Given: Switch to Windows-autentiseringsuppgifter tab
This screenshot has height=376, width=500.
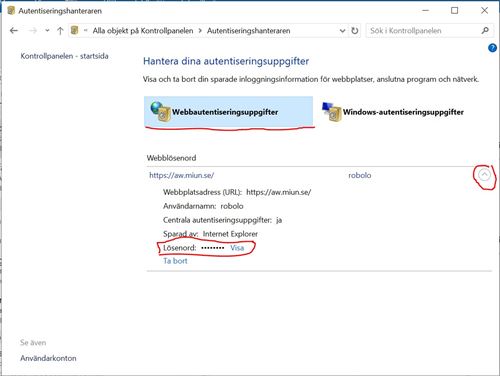Looking at the screenshot, I should [393, 112].
